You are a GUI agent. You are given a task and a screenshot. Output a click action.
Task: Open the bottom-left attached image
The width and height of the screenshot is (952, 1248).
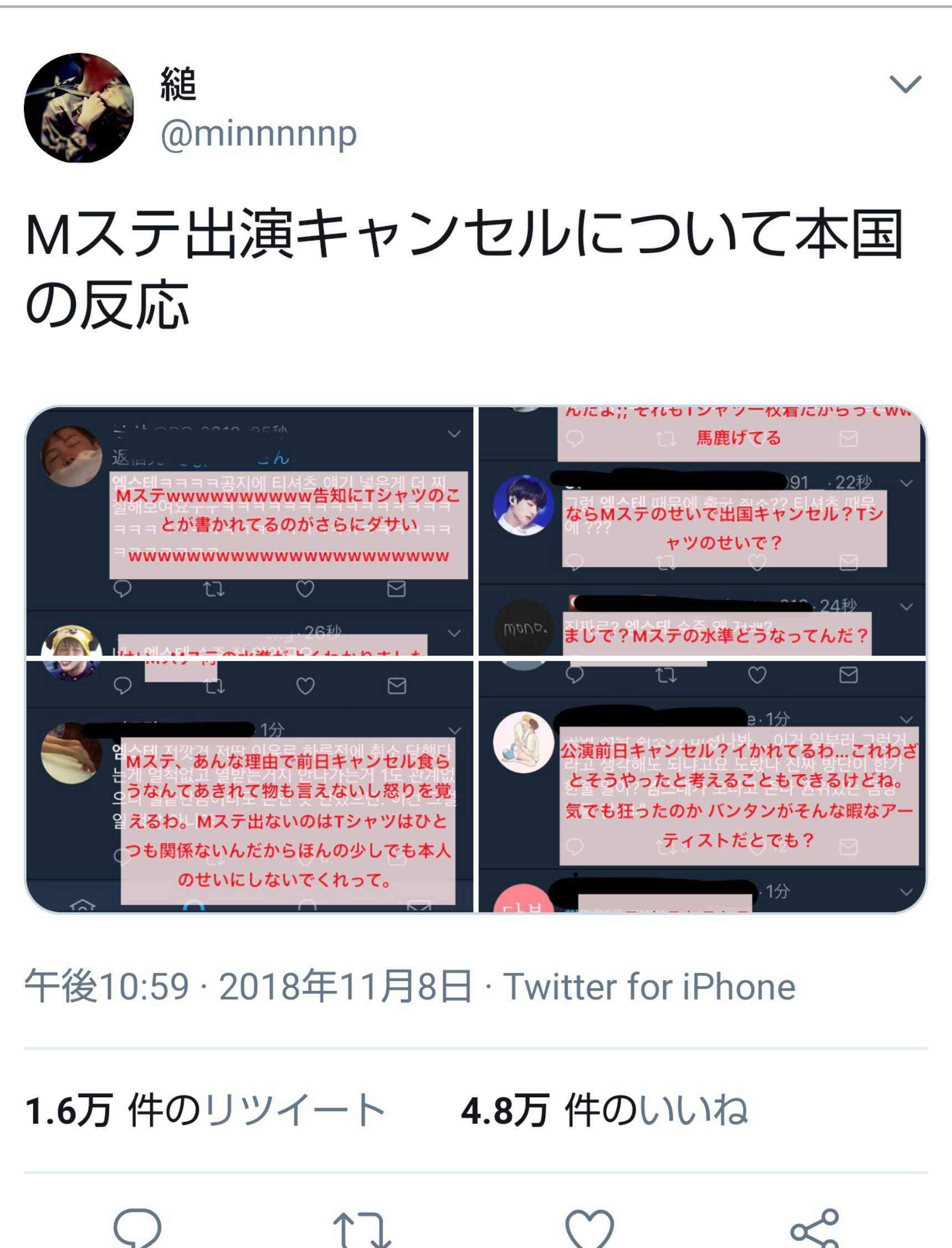click(249, 787)
